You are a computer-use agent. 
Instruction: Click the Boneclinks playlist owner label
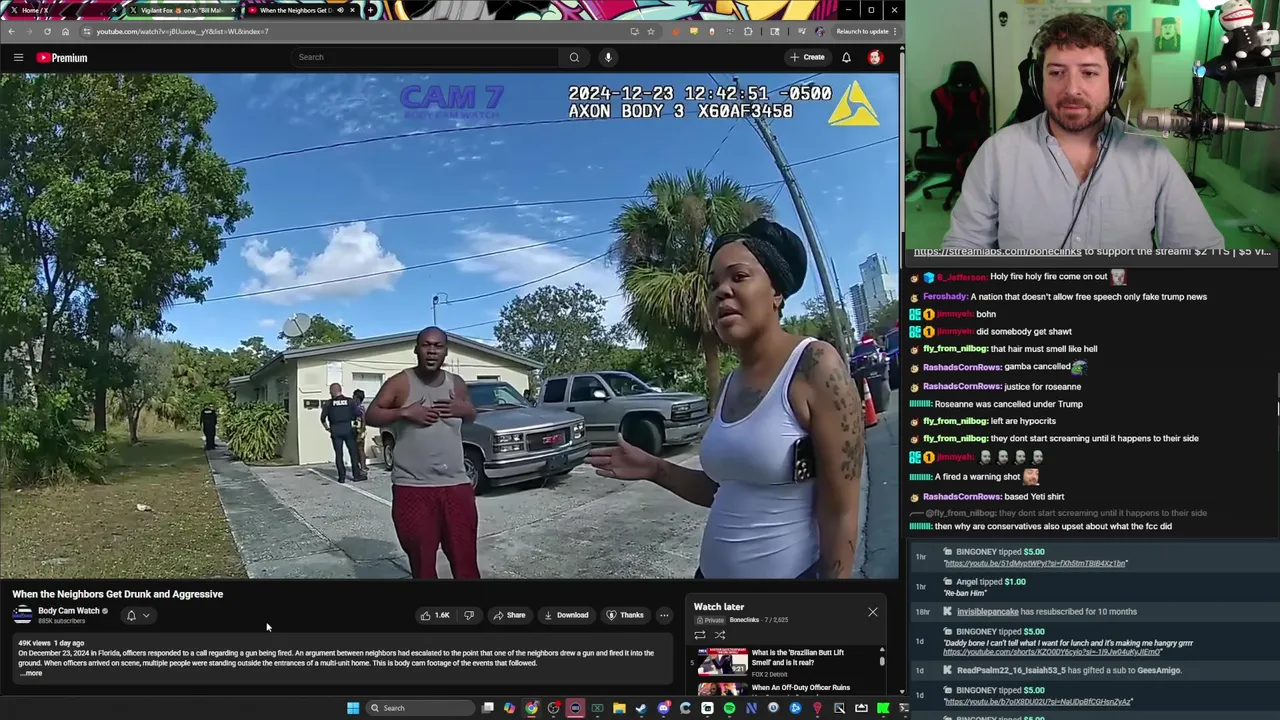coord(743,620)
